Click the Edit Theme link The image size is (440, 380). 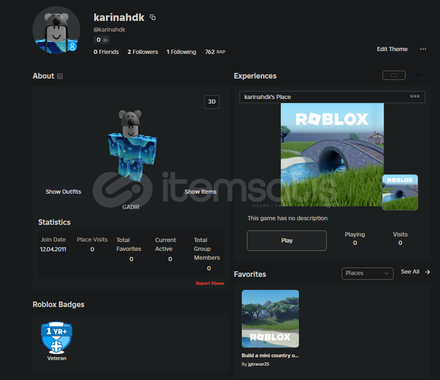point(392,49)
